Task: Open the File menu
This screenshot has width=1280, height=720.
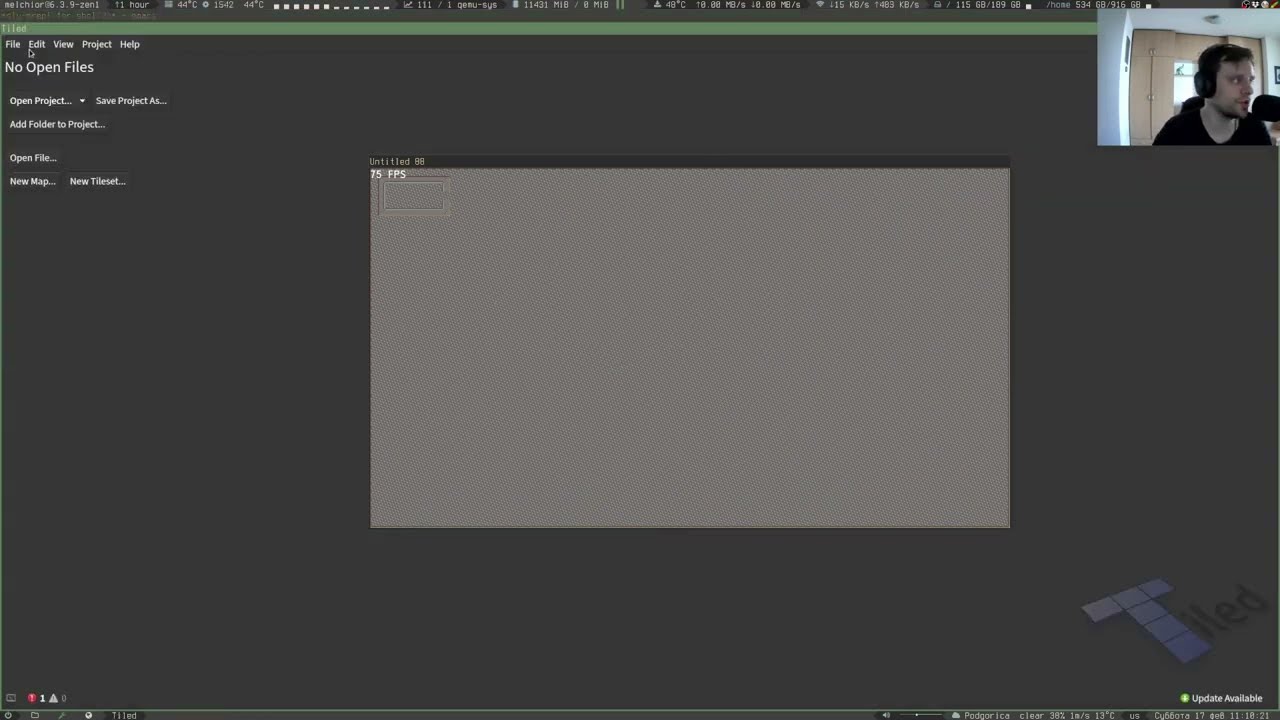Action: (13, 44)
